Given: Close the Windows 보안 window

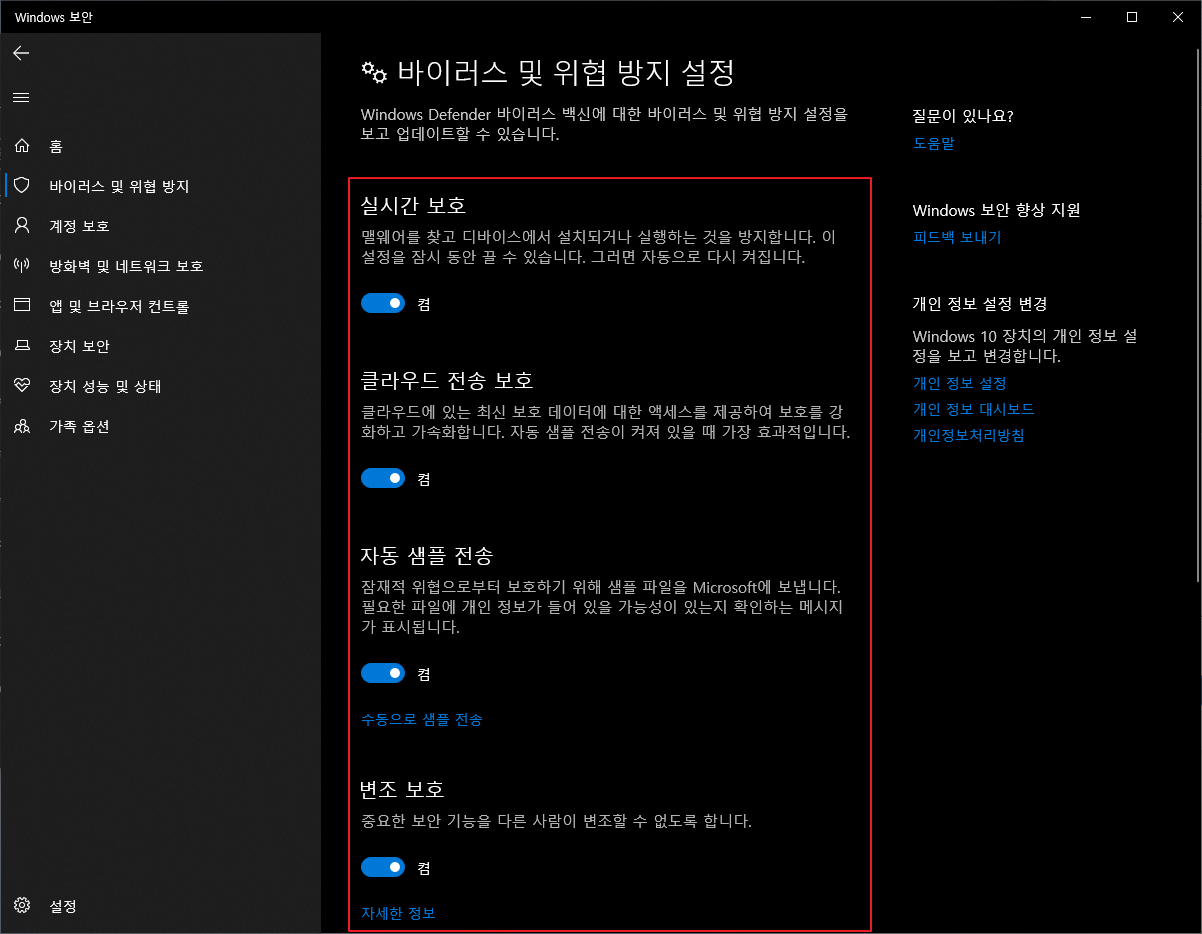Looking at the screenshot, I should [x=1178, y=17].
